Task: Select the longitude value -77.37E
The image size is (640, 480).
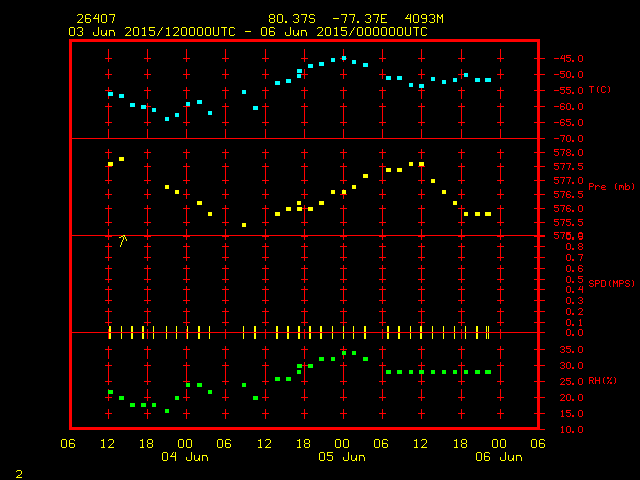Action: point(360,19)
